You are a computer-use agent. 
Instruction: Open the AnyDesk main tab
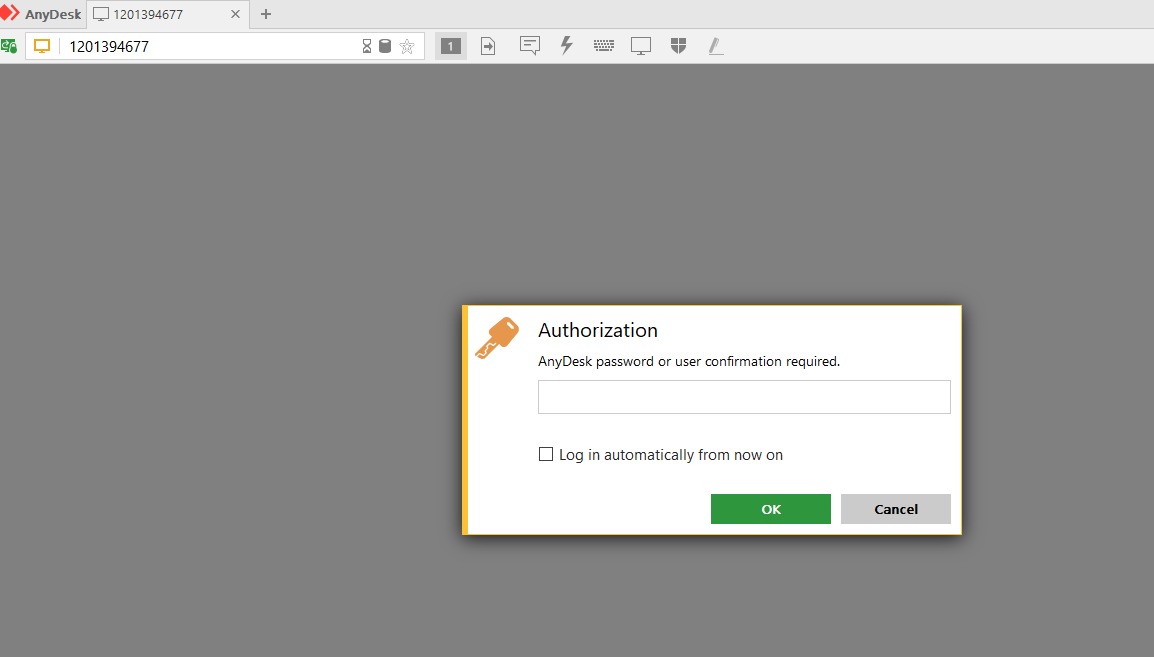click(43, 14)
